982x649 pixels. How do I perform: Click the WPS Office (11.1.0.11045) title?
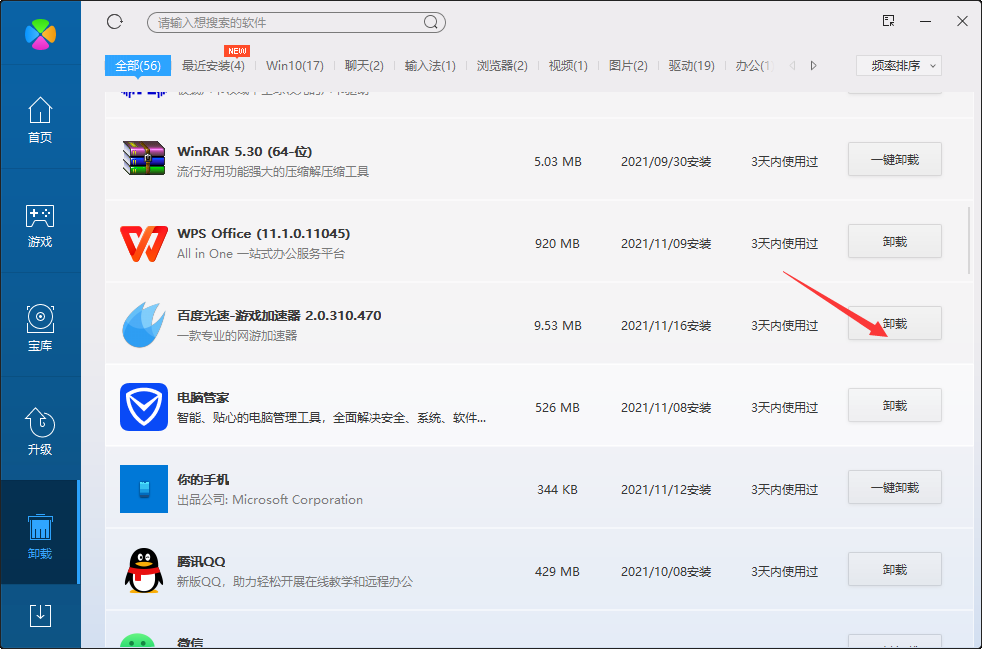pyautogui.click(x=264, y=234)
